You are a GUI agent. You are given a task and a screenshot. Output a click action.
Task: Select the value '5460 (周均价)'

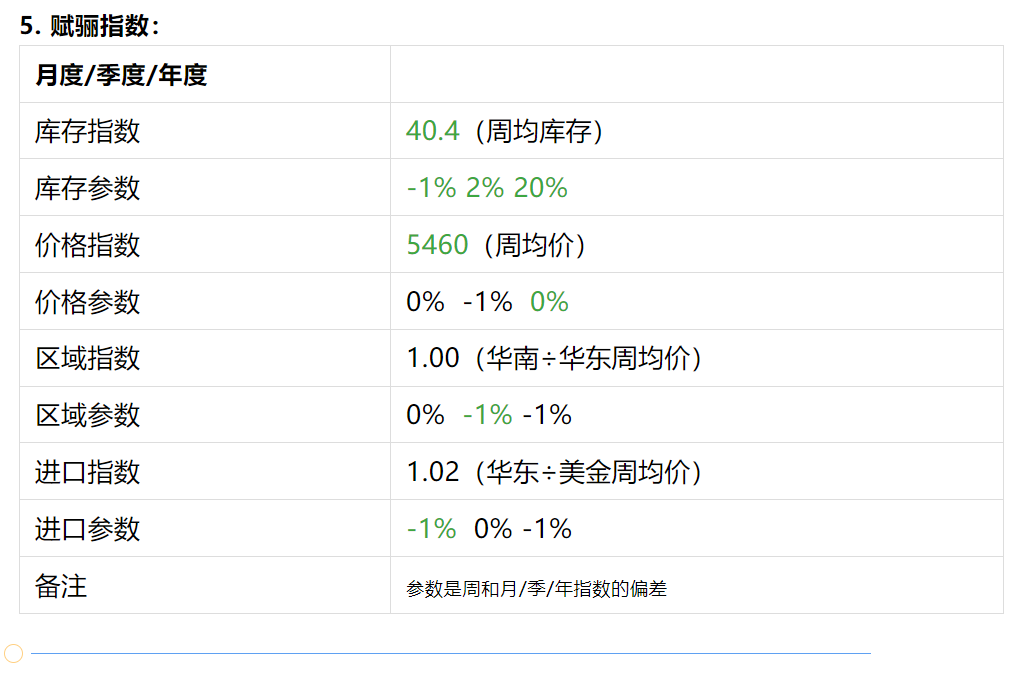pyautogui.click(x=496, y=245)
